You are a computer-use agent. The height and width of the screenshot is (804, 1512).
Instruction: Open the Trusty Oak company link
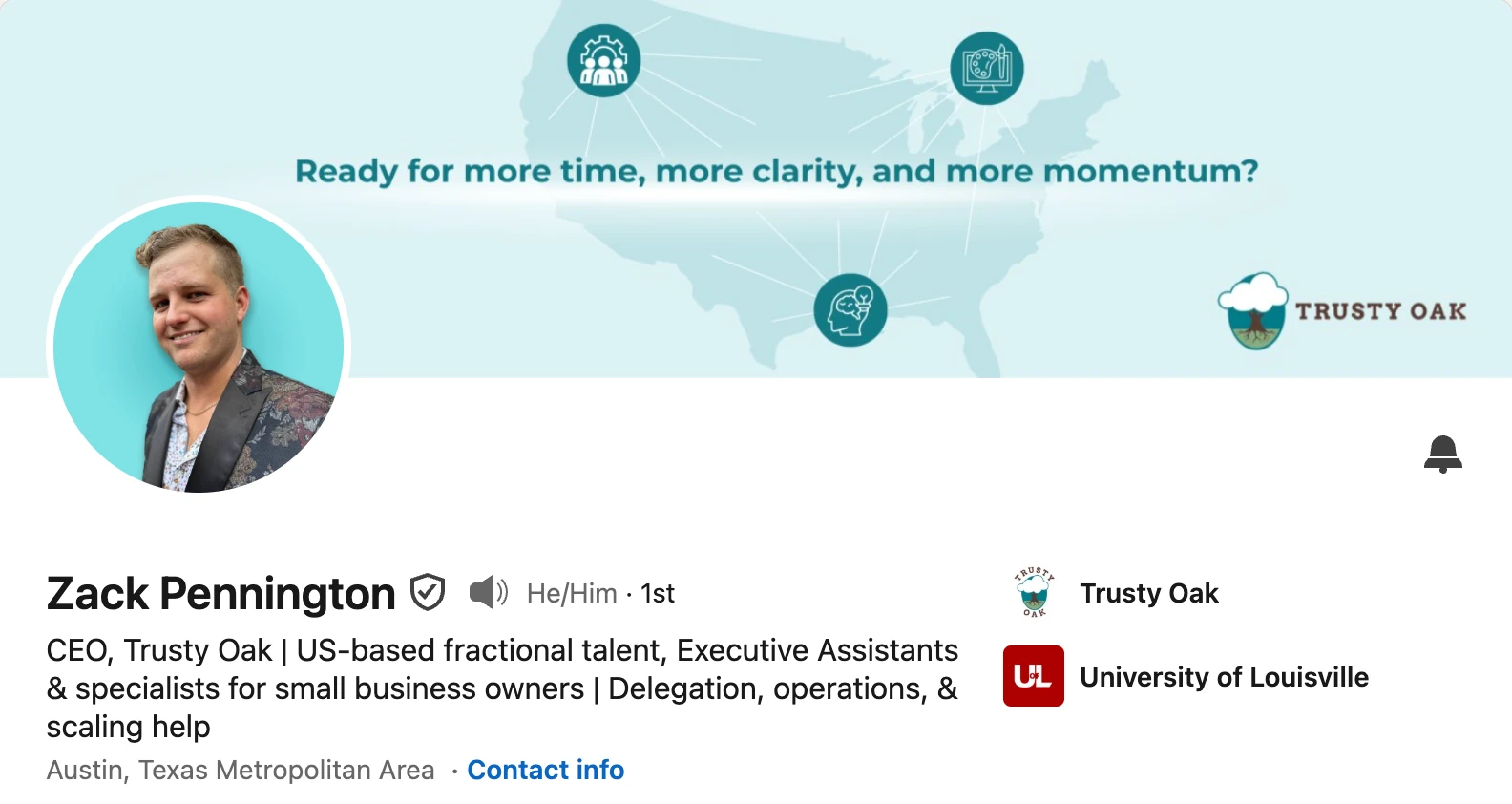click(x=1149, y=593)
